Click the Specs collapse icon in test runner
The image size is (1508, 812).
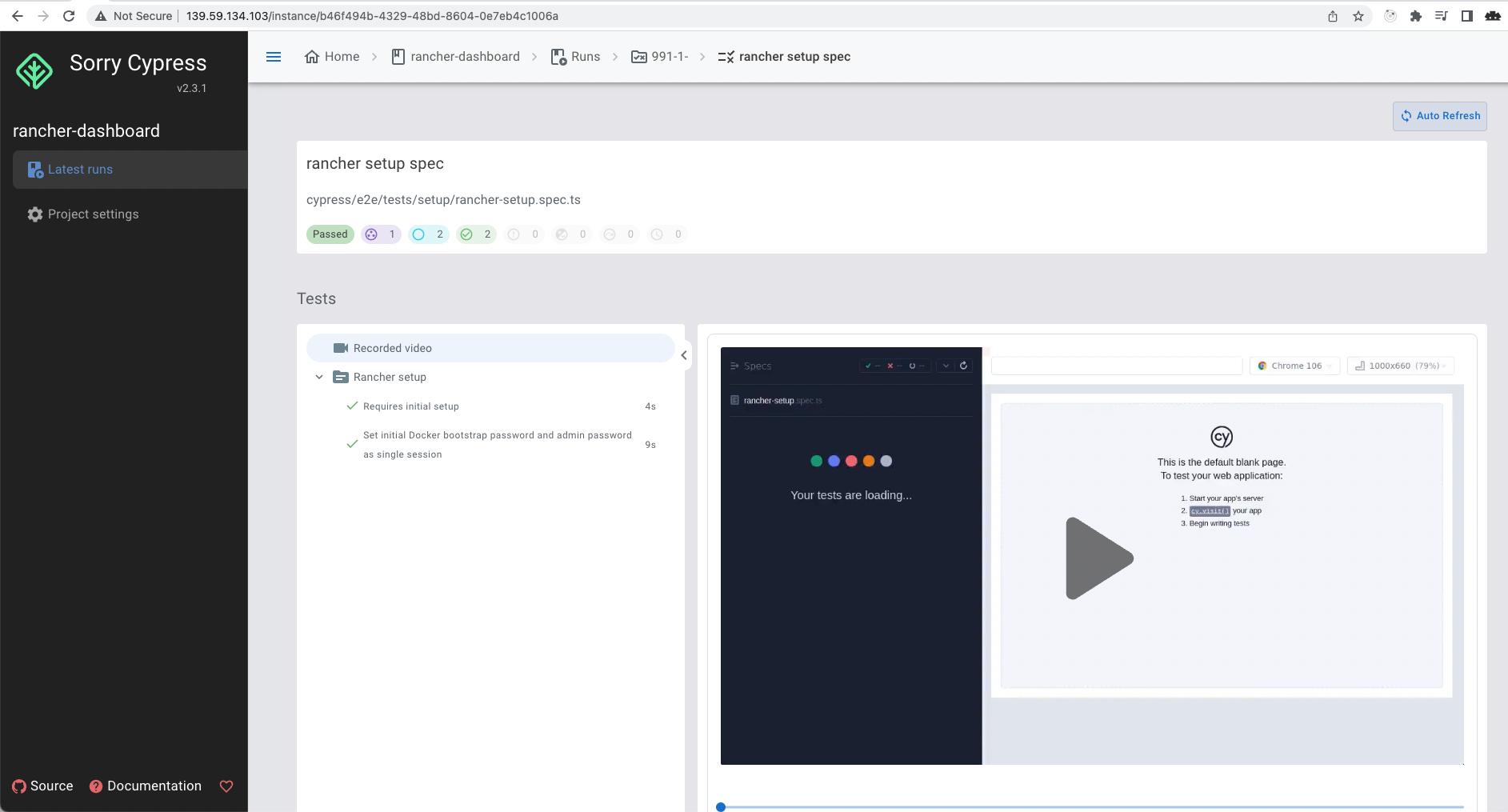point(735,366)
